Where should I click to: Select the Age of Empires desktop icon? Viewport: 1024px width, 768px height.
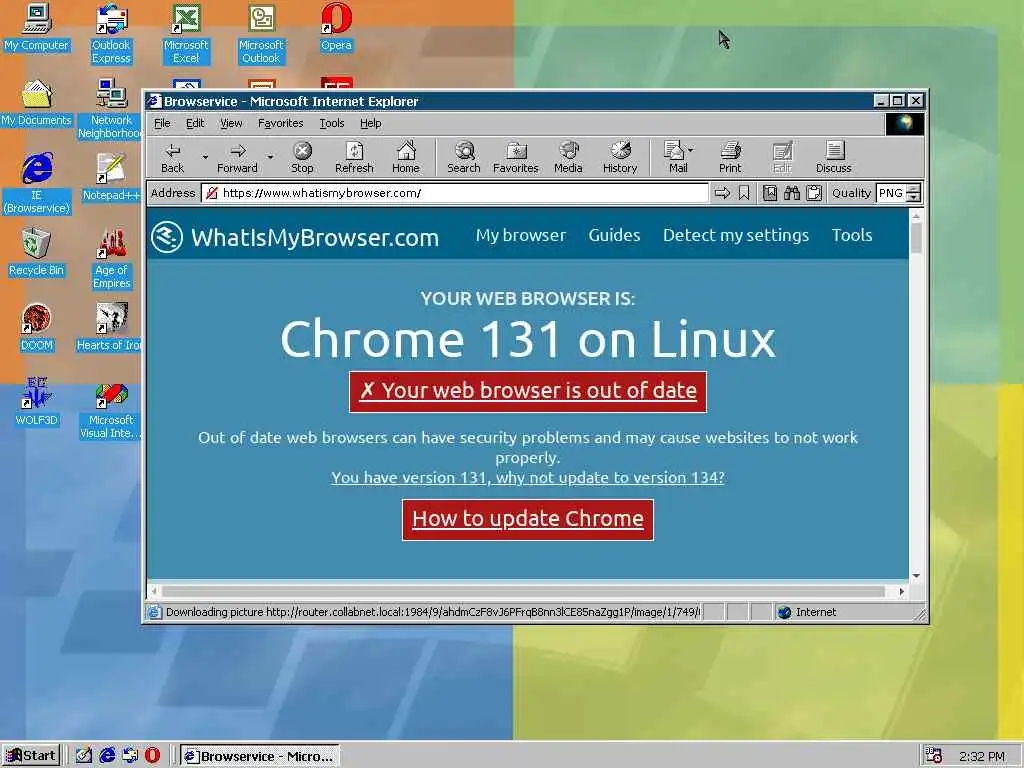pyautogui.click(x=112, y=259)
